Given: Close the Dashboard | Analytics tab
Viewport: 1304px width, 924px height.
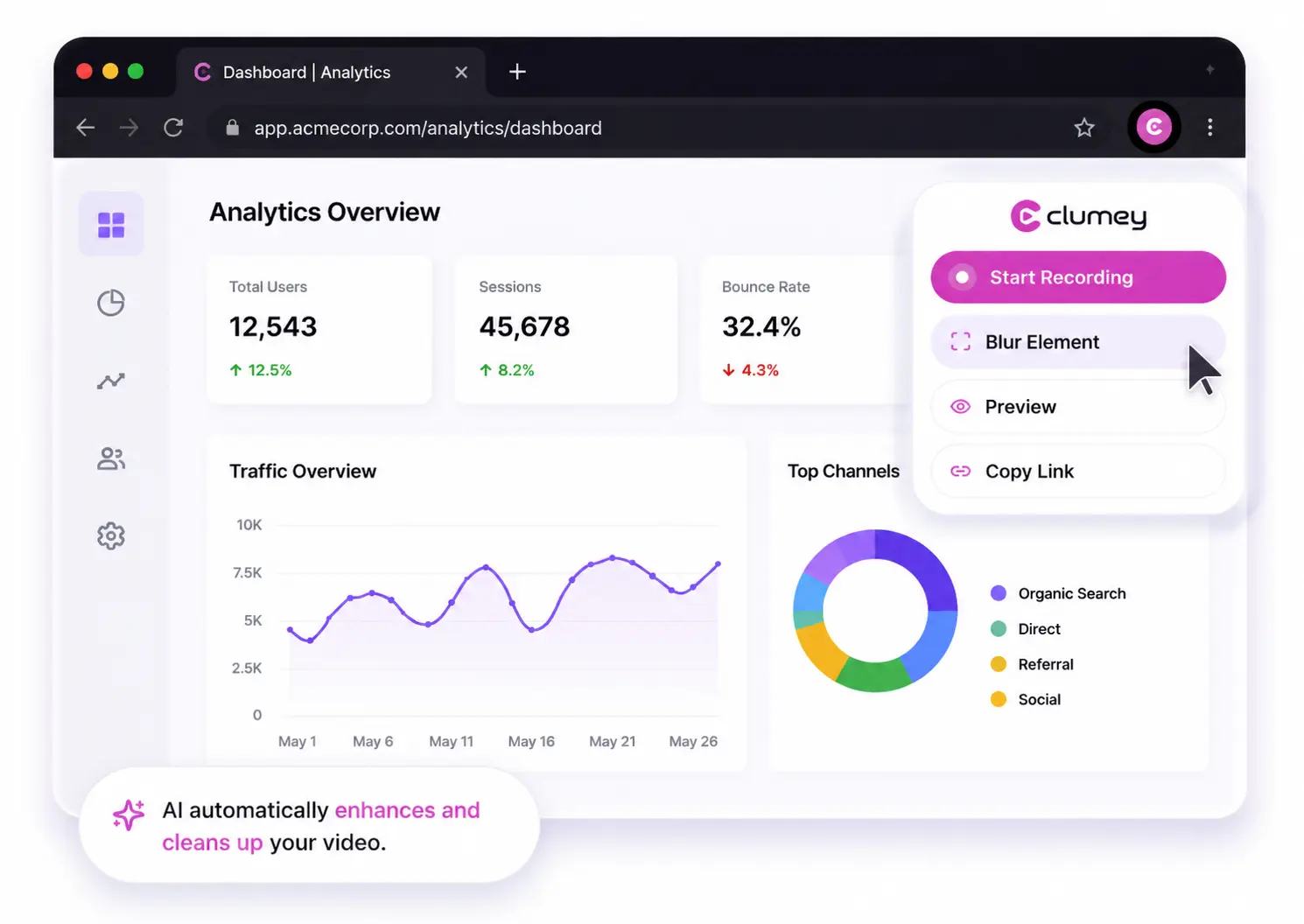Looking at the screenshot, I should tap(461, 73).
